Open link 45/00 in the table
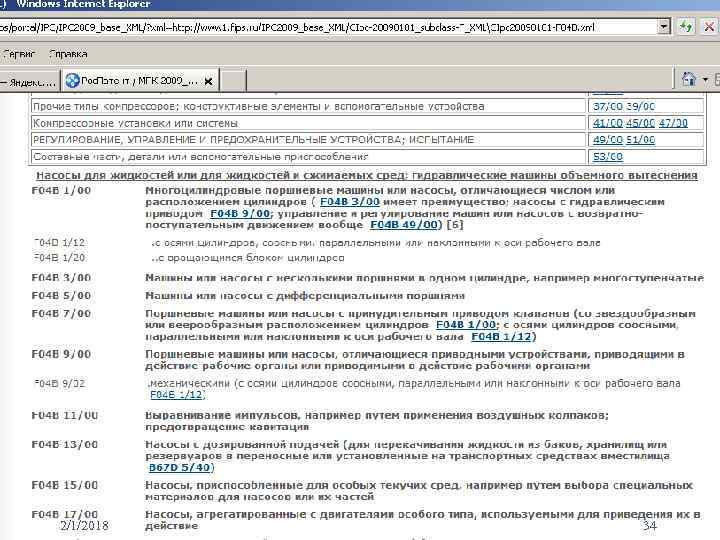 tap(641, 123)
